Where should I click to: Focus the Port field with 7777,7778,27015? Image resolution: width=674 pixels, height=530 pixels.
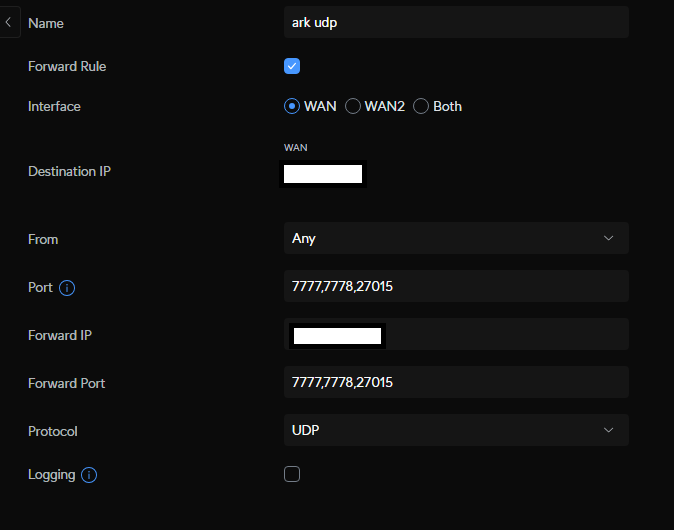[x=456, y=286]
